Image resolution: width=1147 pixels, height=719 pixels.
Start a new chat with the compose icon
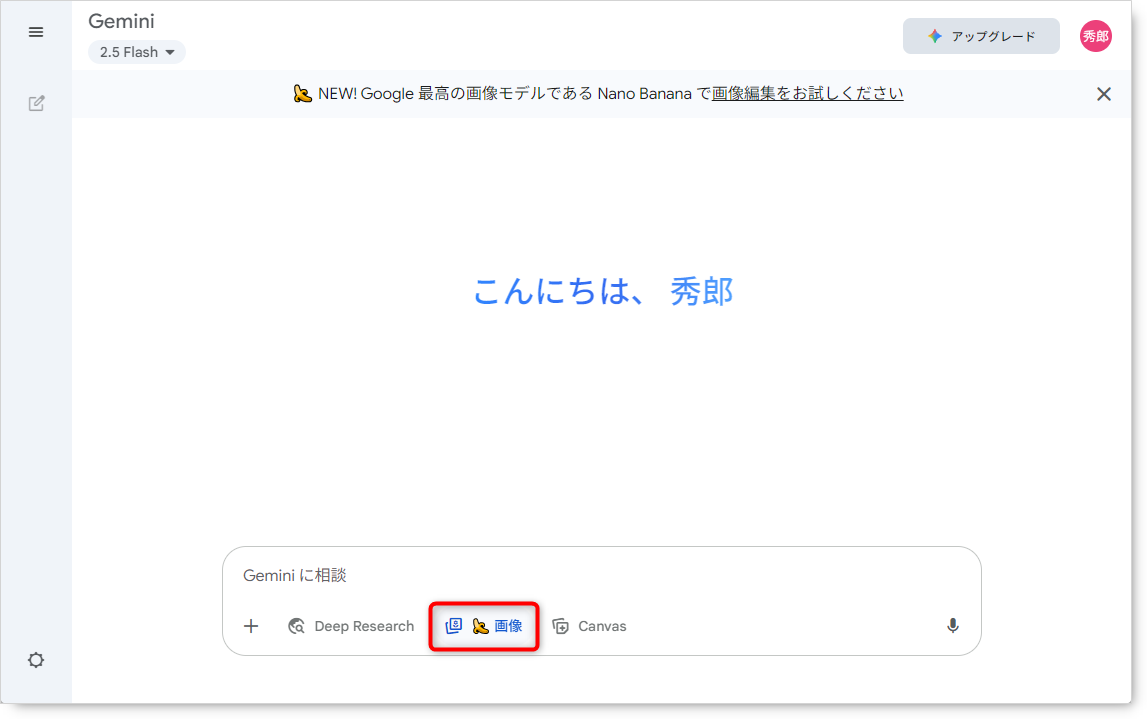[x=36, y=103]
